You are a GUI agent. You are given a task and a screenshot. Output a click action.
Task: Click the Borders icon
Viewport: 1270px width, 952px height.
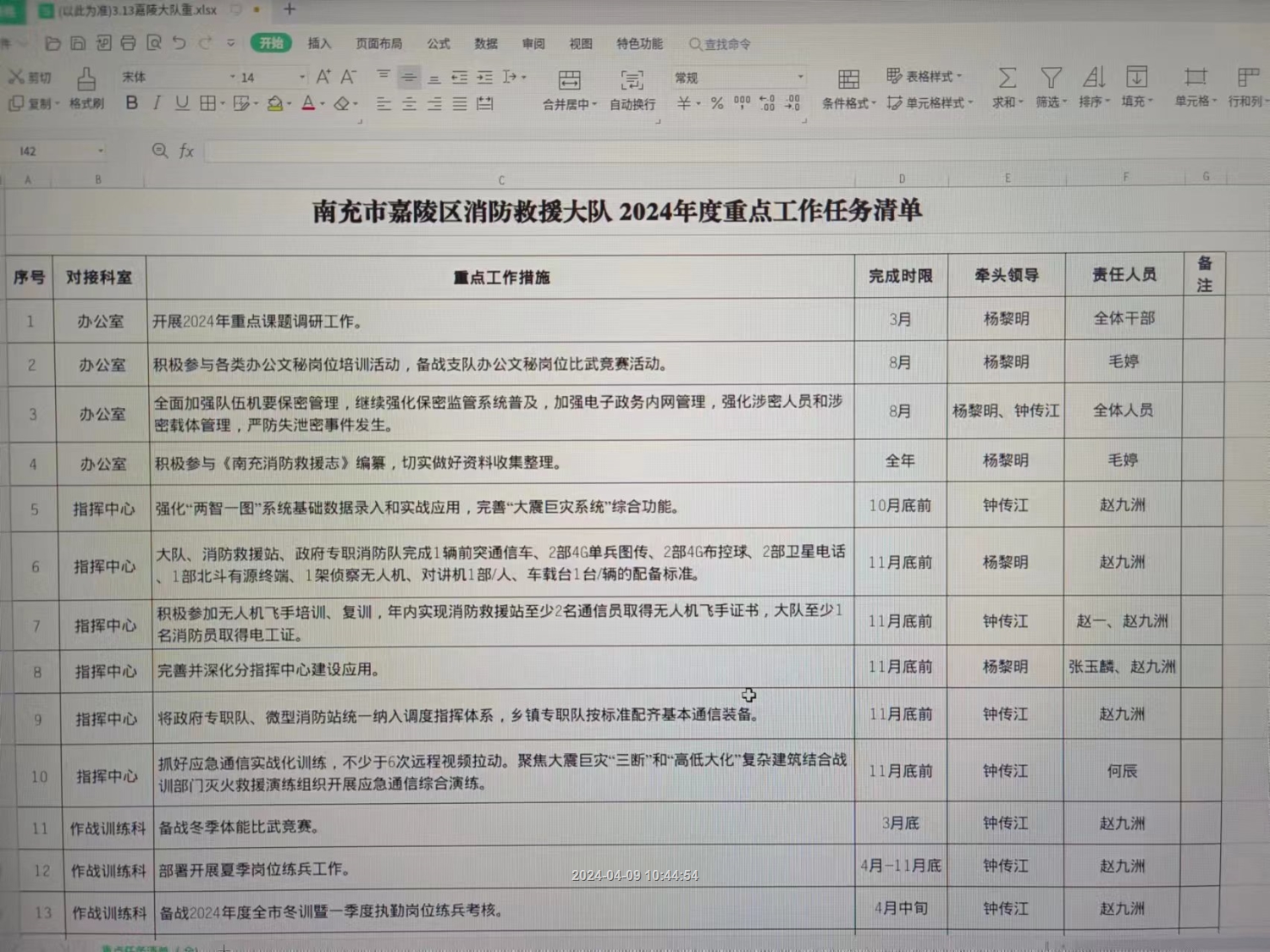(207, 103)
